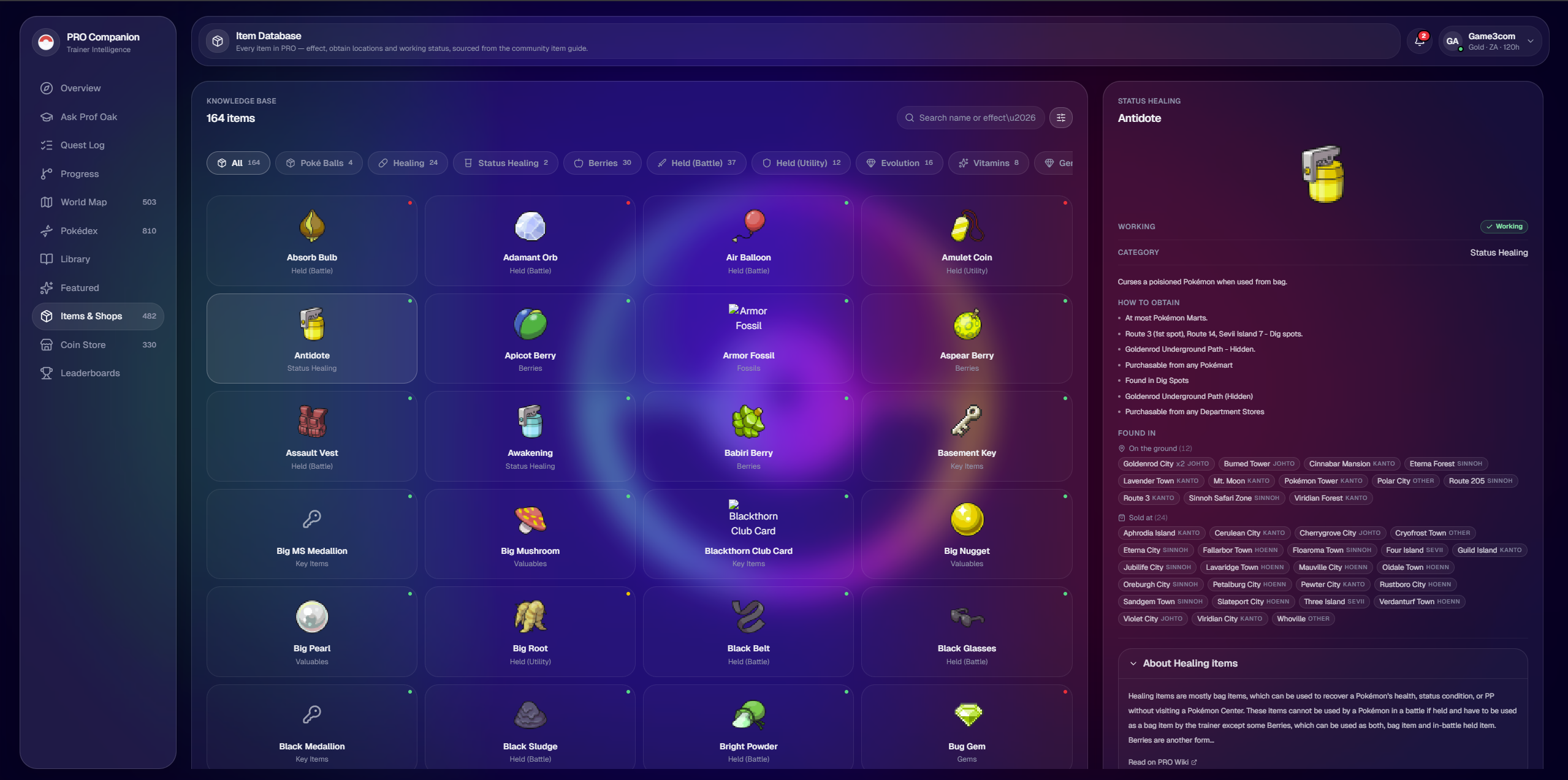Click the Leaderboards trophy icon
The width and height of the screenshot is (1568, 780).
[x=47, y=373]
